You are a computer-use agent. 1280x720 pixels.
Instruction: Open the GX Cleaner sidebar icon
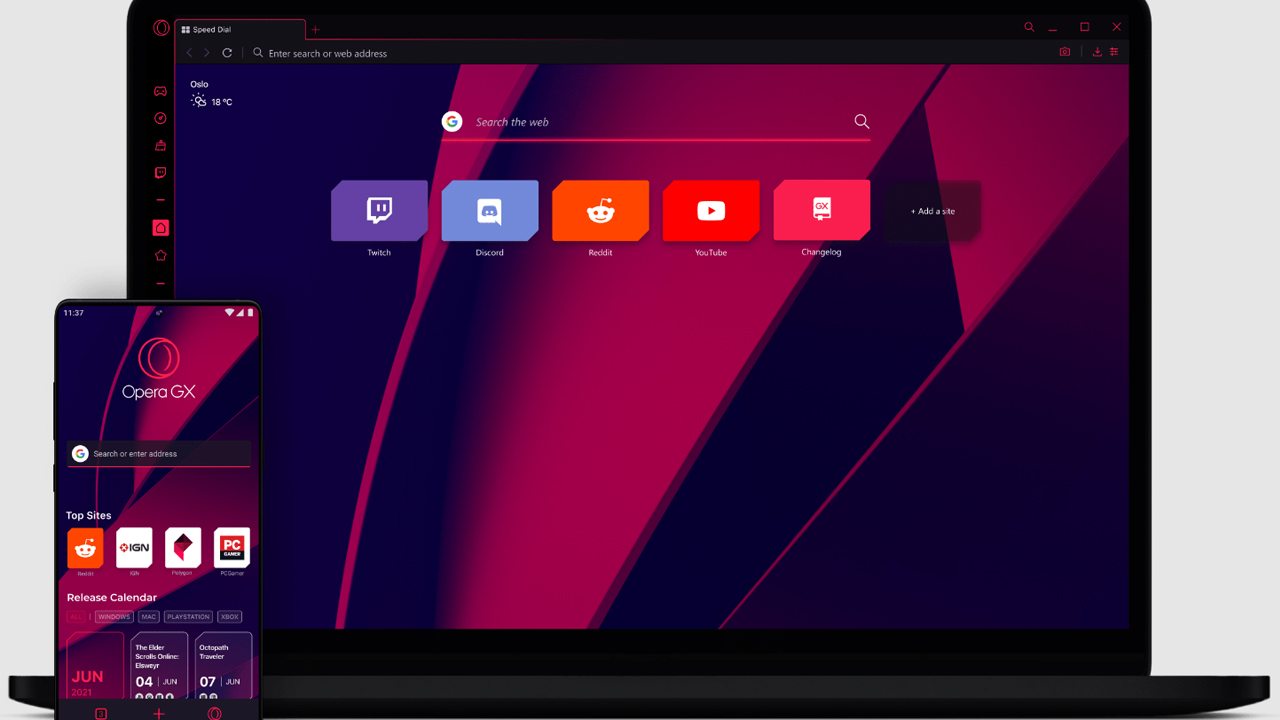click(160, 146)
